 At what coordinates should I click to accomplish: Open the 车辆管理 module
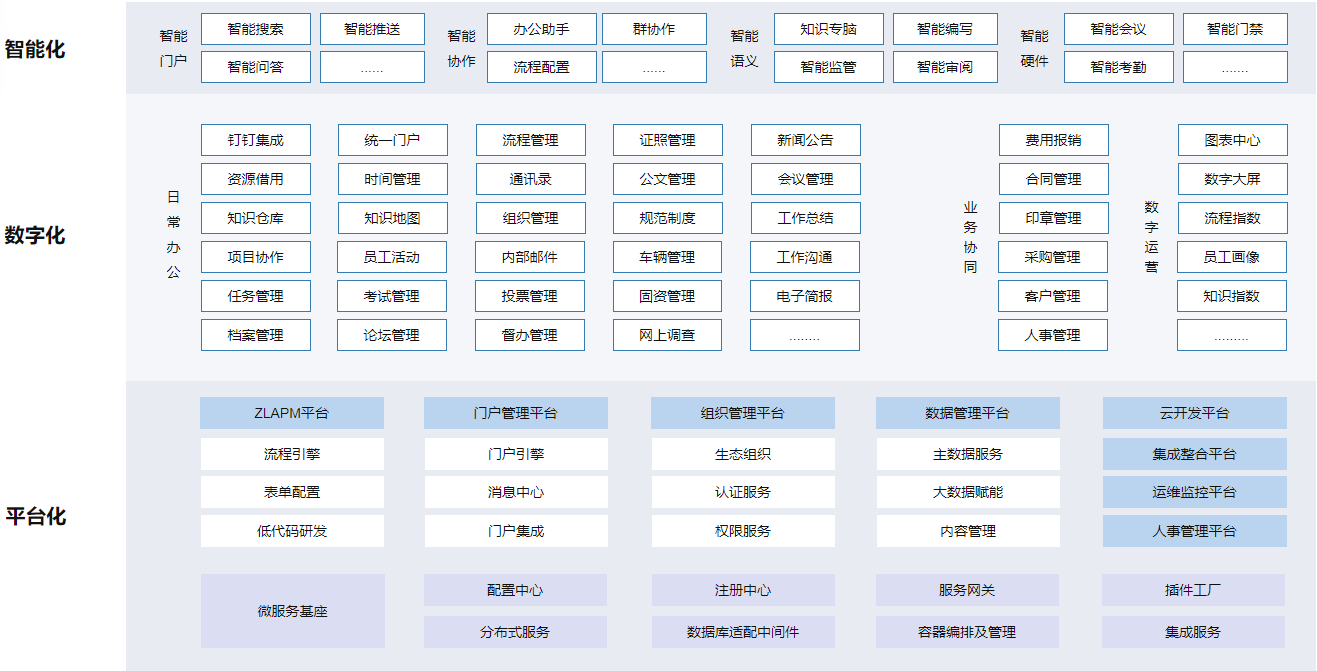(667, 257)
